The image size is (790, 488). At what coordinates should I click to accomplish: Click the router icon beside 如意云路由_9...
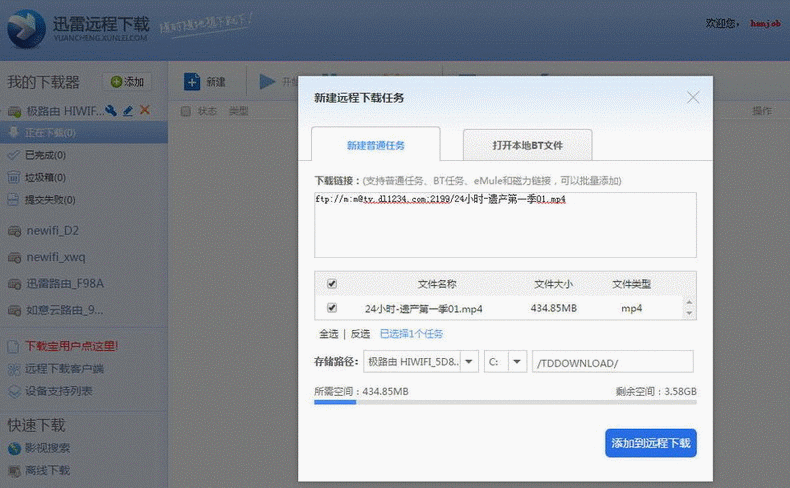tap(14, 310)
